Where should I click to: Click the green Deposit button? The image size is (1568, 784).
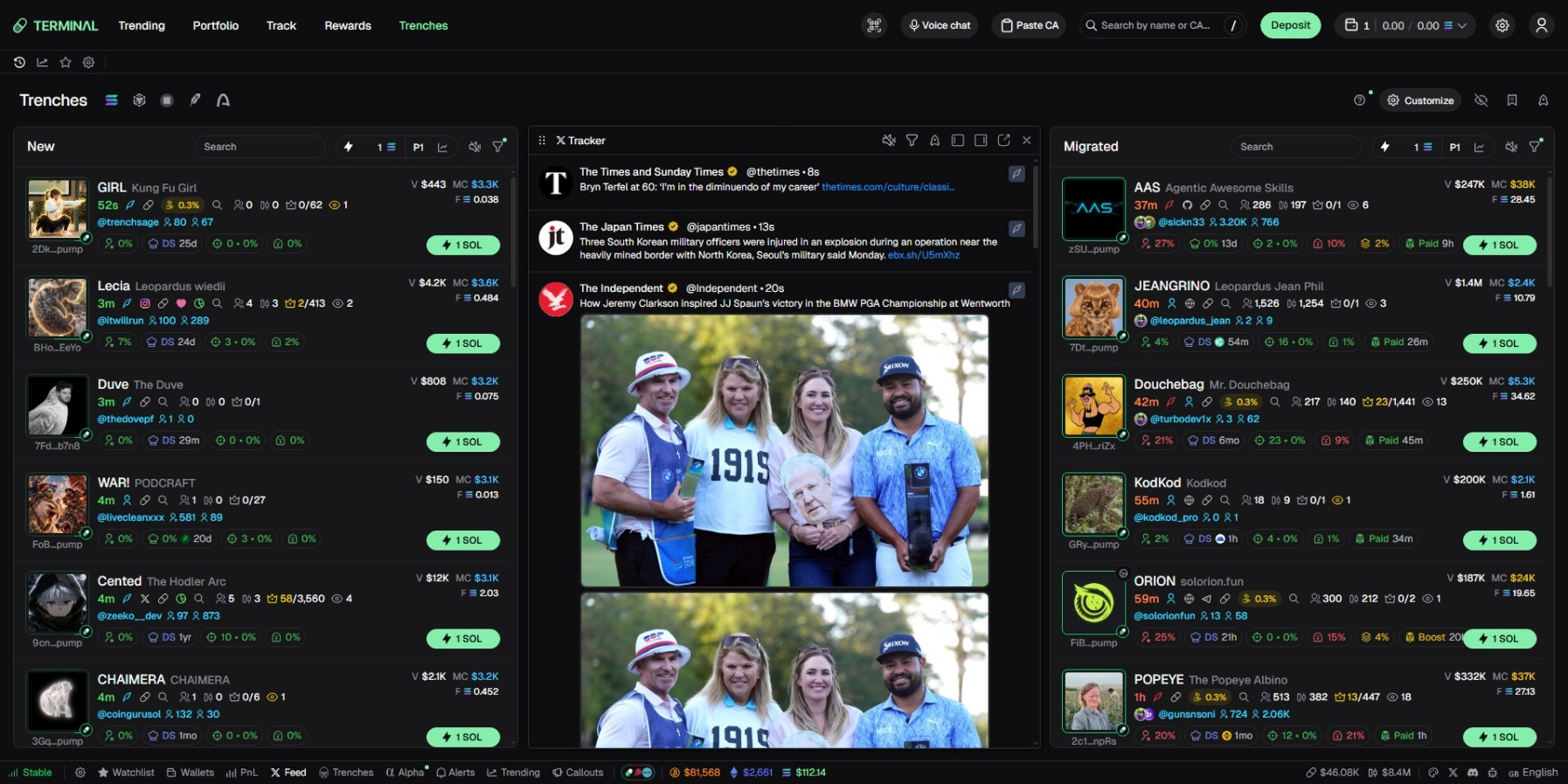pyautogui.click(x=1290, y=25)
